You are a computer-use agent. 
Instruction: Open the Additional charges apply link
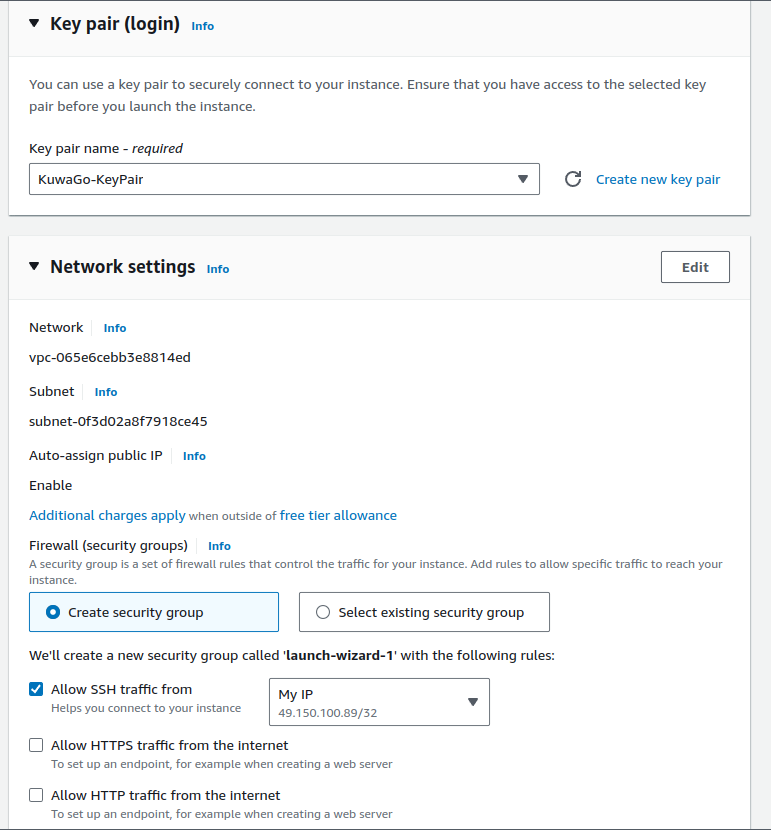click(107, 516)
